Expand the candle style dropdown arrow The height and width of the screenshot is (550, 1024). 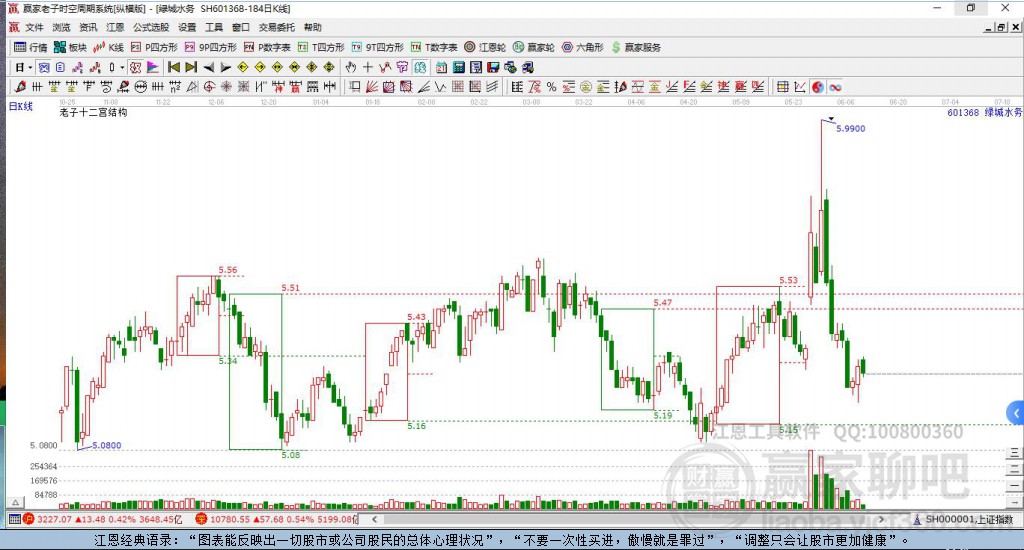(122, 67)
